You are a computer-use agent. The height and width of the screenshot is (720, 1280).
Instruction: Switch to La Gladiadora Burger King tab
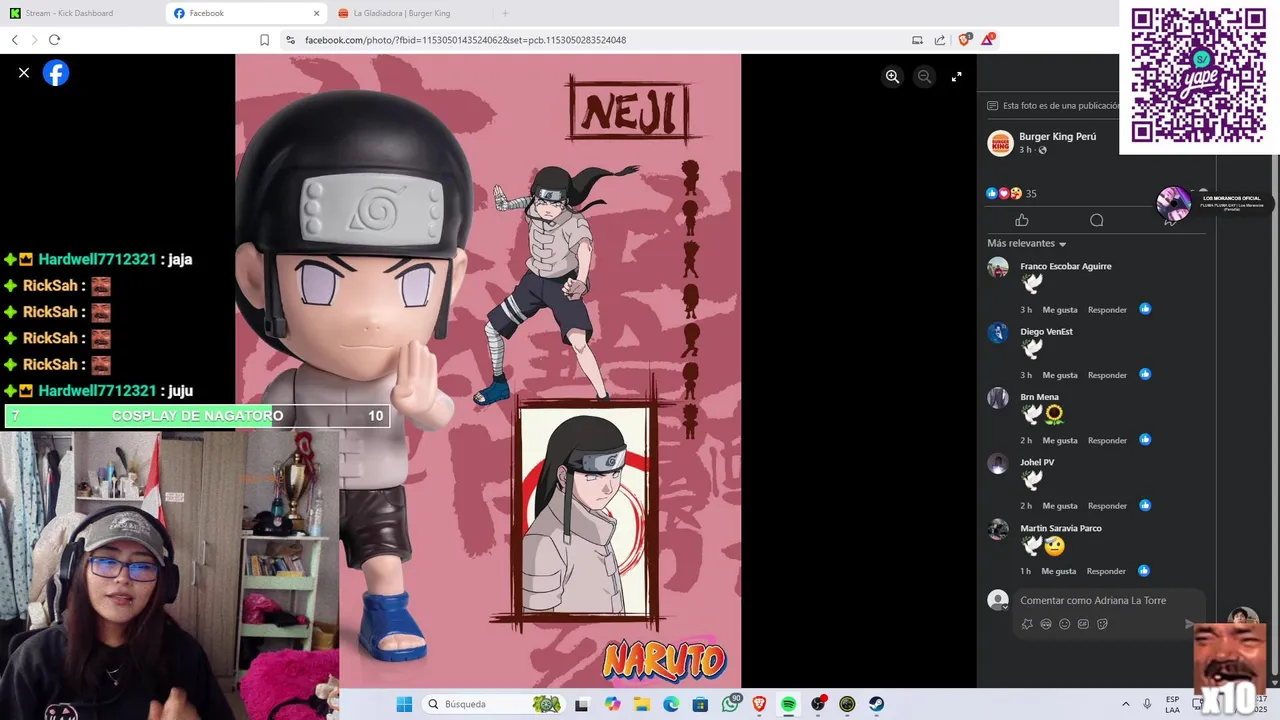(x=401, y=13)
